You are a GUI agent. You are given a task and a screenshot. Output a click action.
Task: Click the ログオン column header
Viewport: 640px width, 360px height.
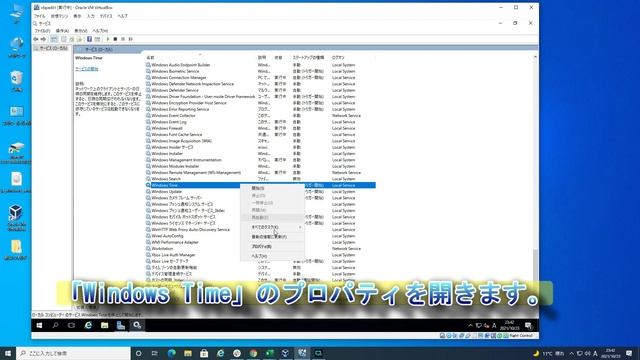[x=338, y=58]
